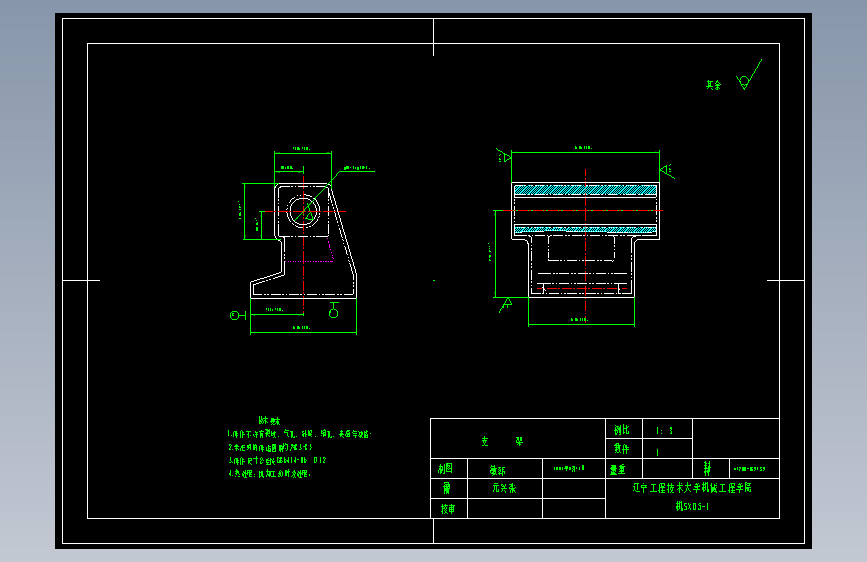Select technical note line 1 about casting defects
Screen dimensions: 867x562
click(x=299, y=434)
